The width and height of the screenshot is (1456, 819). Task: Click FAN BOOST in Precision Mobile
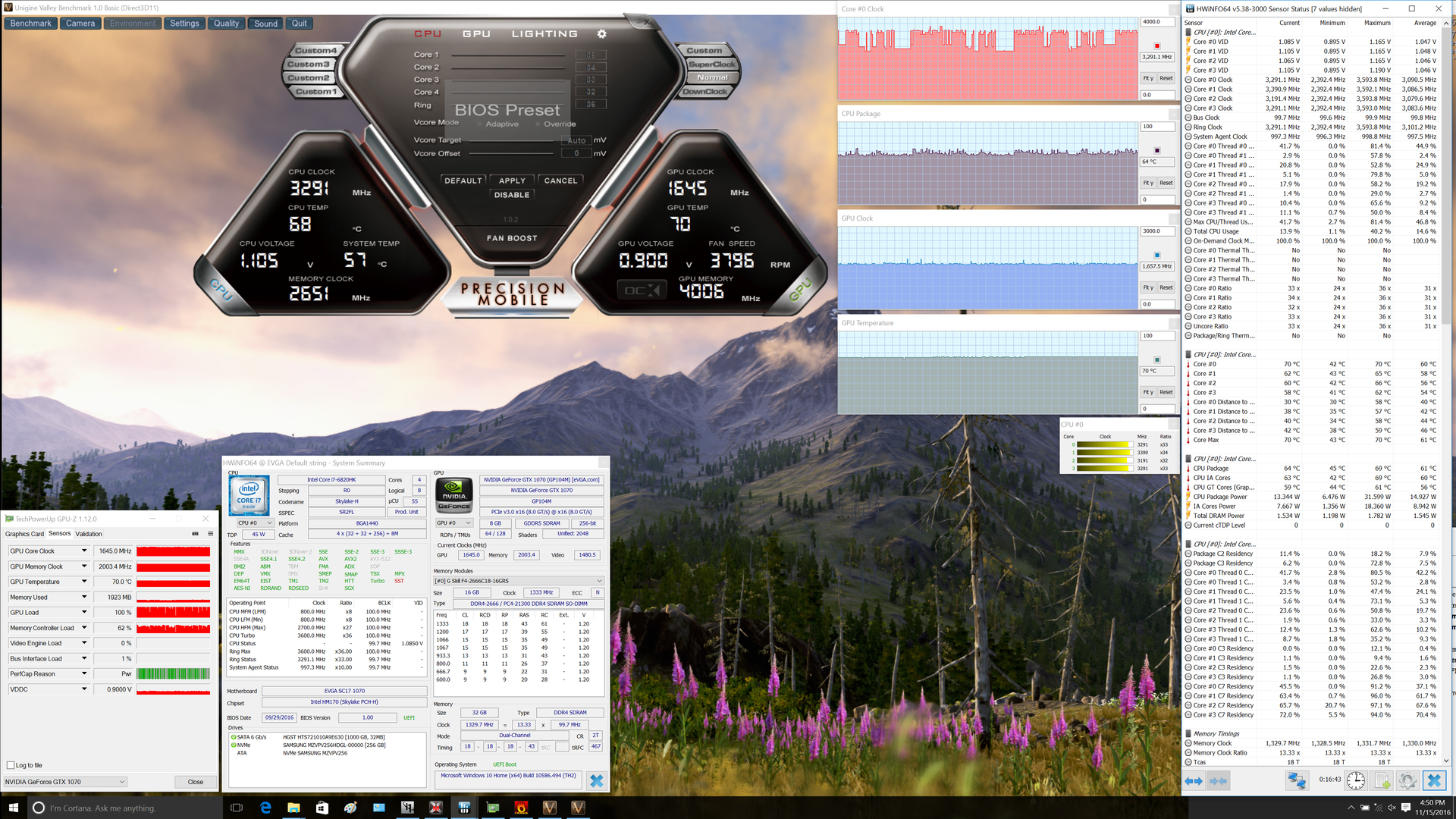(x=512, y=238)
